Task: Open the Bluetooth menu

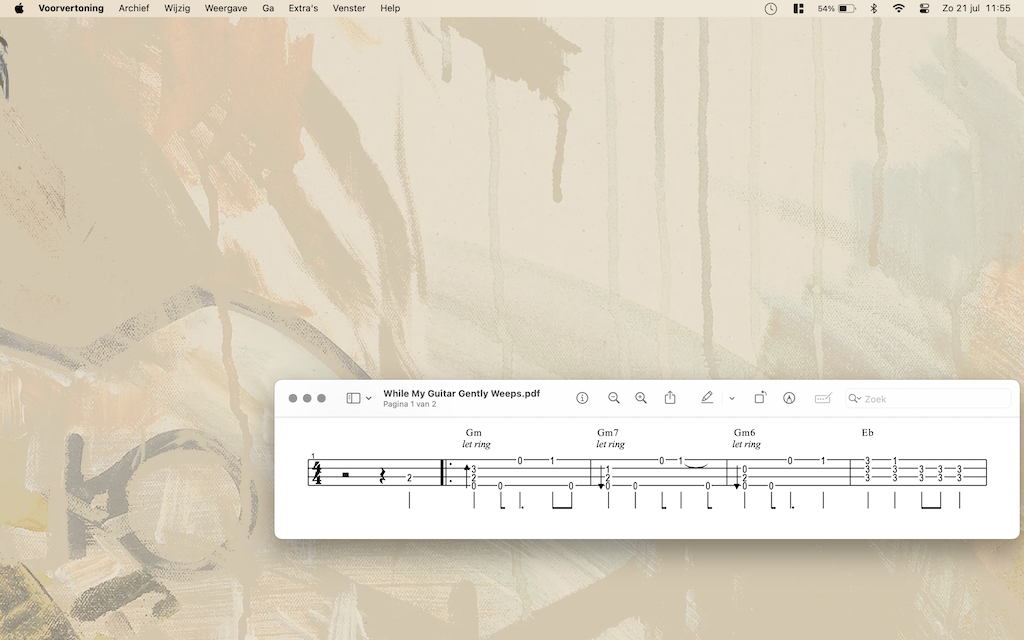Action: click(x=874, y=8)
